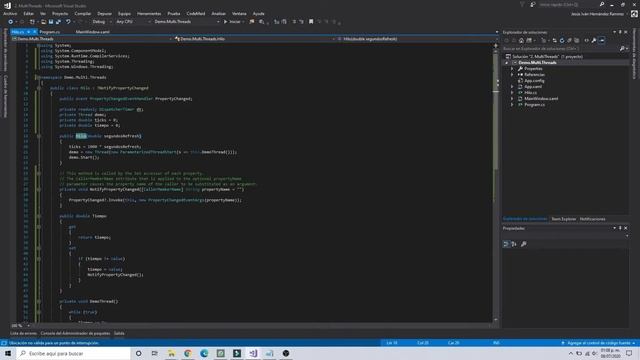Viewport: 640px width, 360px height.
Task: Expand the Properties node
Action: [512, 69]
